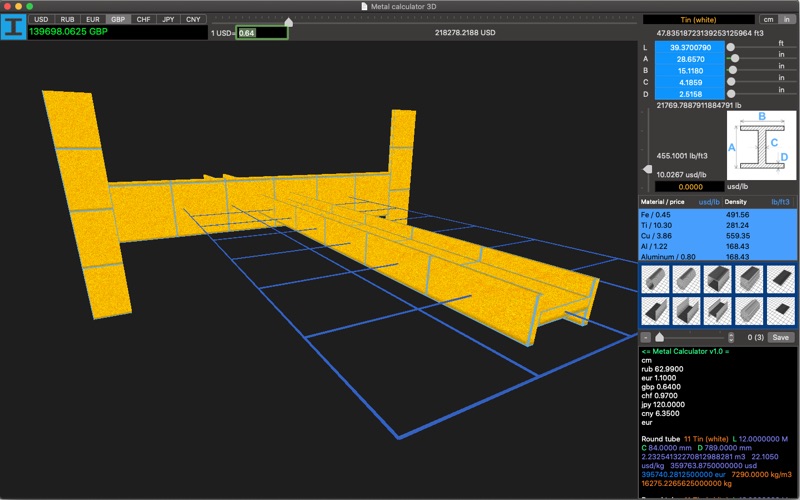Click the I-beam cross-section dimension diagram
The height and width of the screenshot is (500, 800).
(761, 145)
